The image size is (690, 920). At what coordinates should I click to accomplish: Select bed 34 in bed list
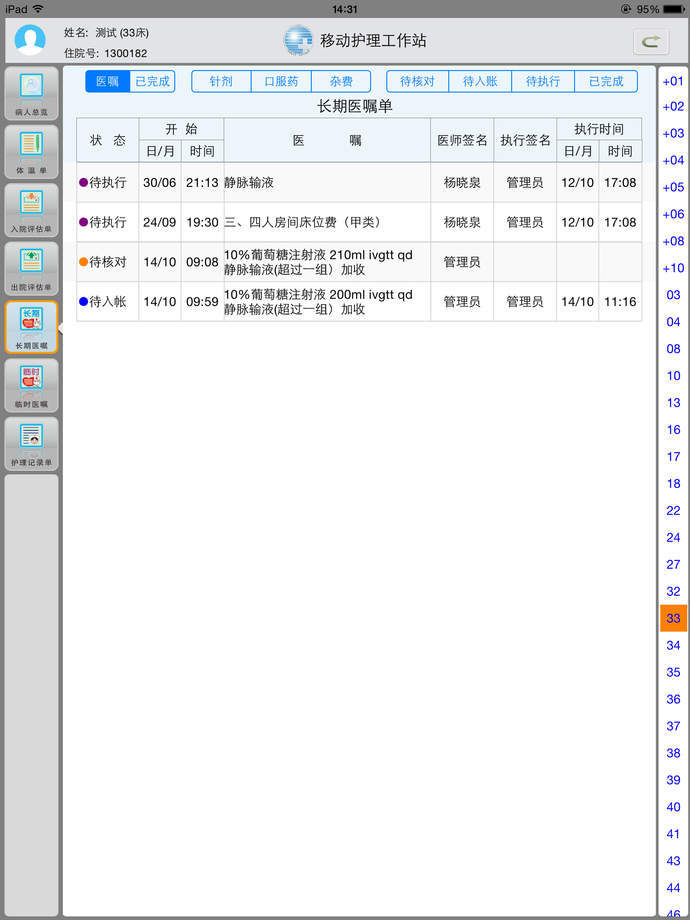coord(674,645)
